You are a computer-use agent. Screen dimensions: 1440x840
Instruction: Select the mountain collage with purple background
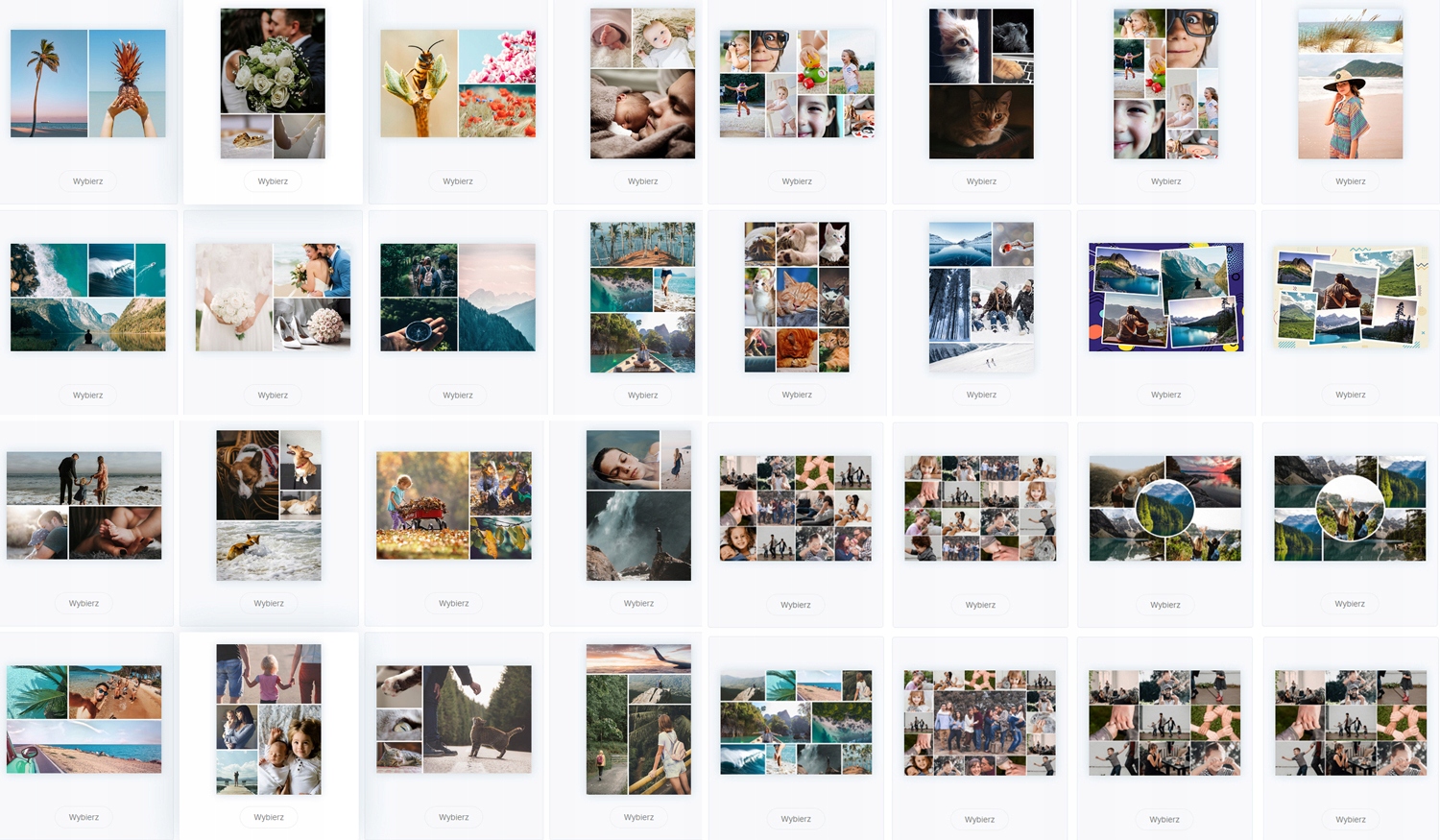[x=1165, y=298]
